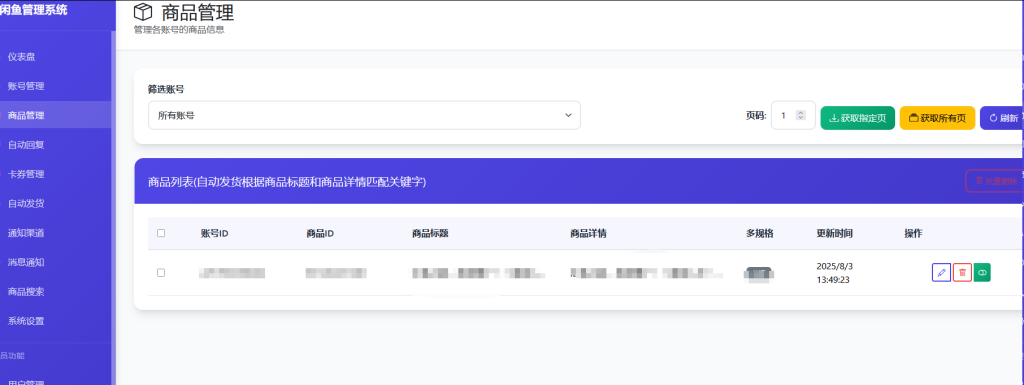Go to 自动回复 in the sidebar
The height and width of the screenshot is (385, 1024).
click(25, 145)
